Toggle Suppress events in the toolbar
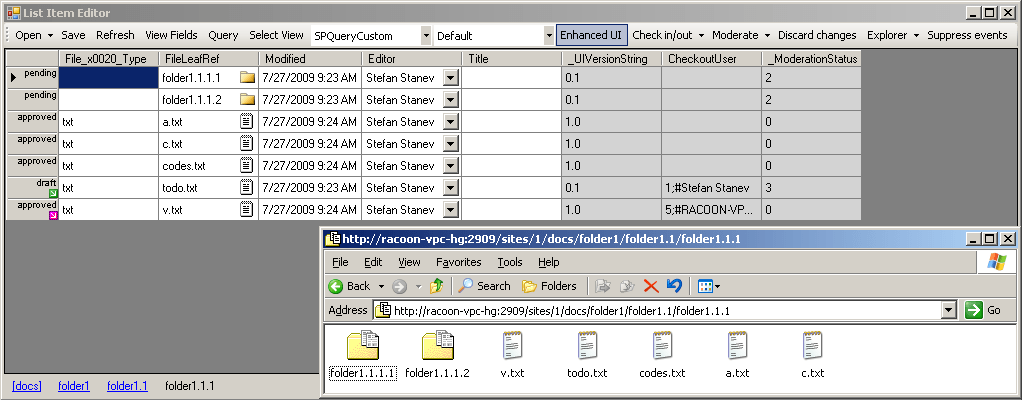Image resolution: width=1022 pixels, height=400 pixels. coord(967,35)
